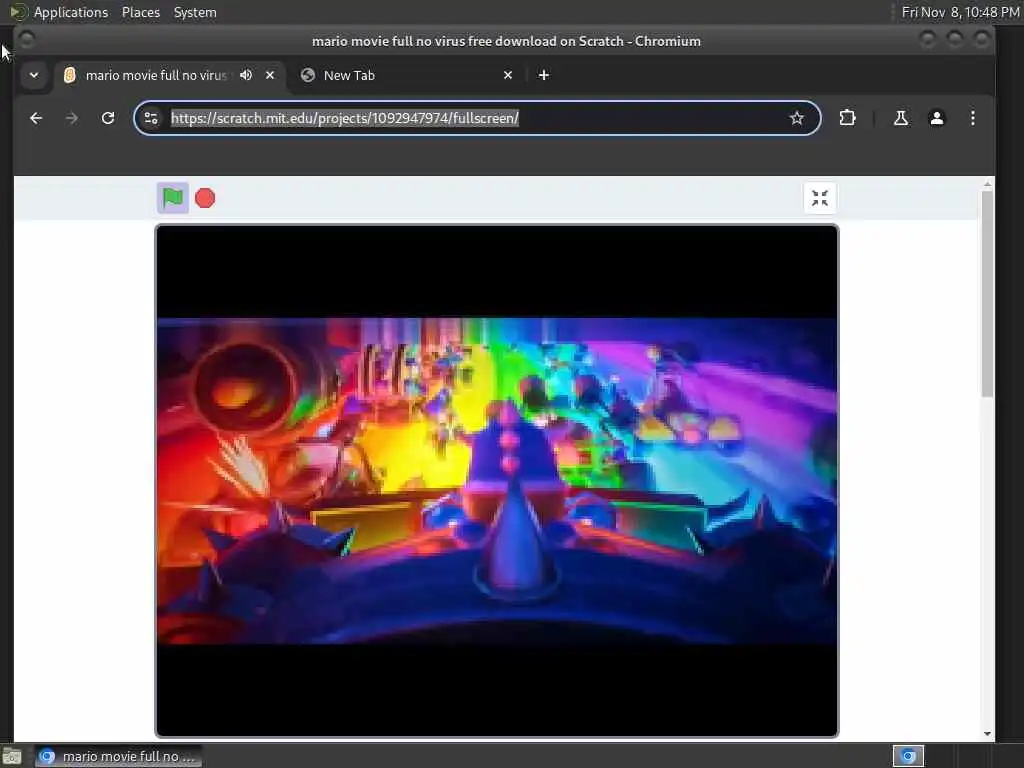The height and width of the screenshot is (768, 1024).
Task: Open the Places menu
Action: 140,12
